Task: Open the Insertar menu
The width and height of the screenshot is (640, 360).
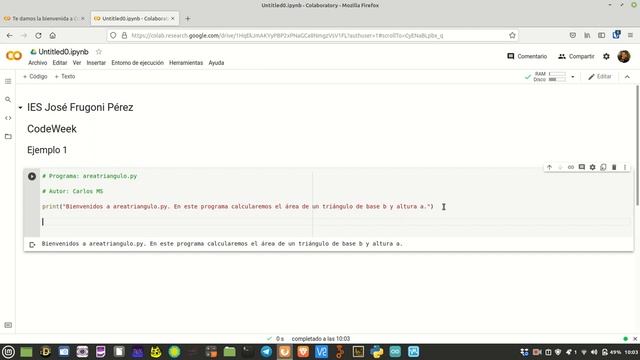Action: pyautogui.click(x=96, y=63)
